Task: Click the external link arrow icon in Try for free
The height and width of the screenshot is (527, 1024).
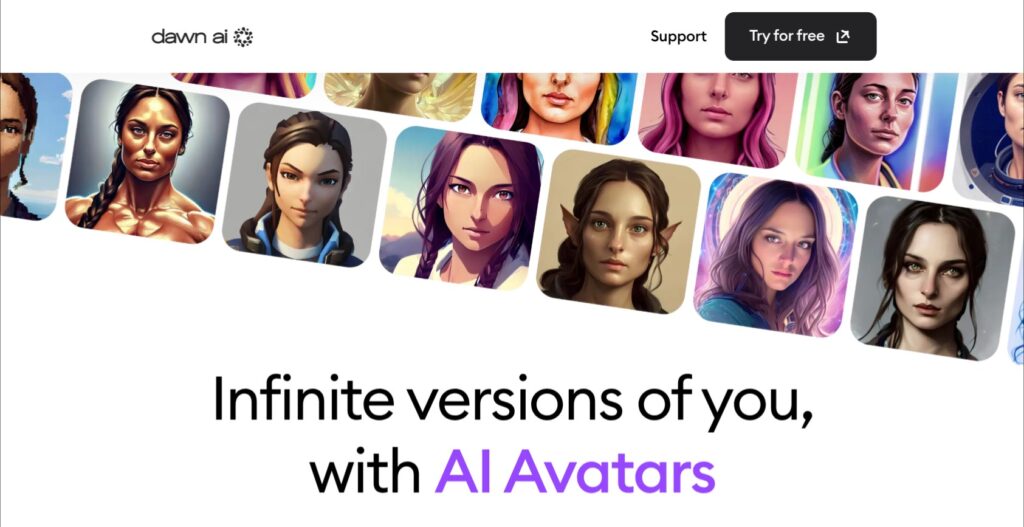Action: (x=842, y=37)
